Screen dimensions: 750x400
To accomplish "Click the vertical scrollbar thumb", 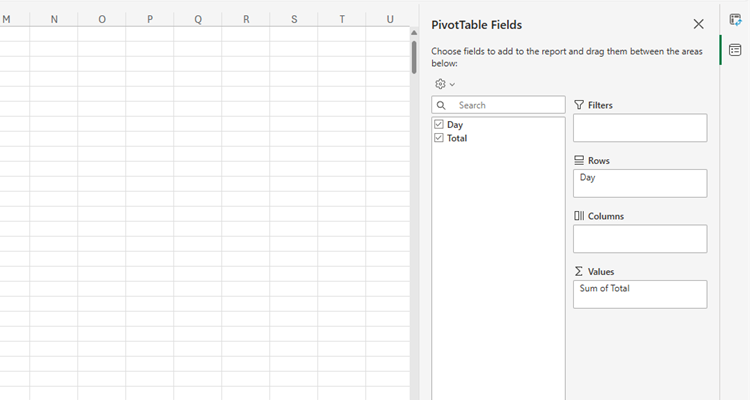I will tap(414, 56).
